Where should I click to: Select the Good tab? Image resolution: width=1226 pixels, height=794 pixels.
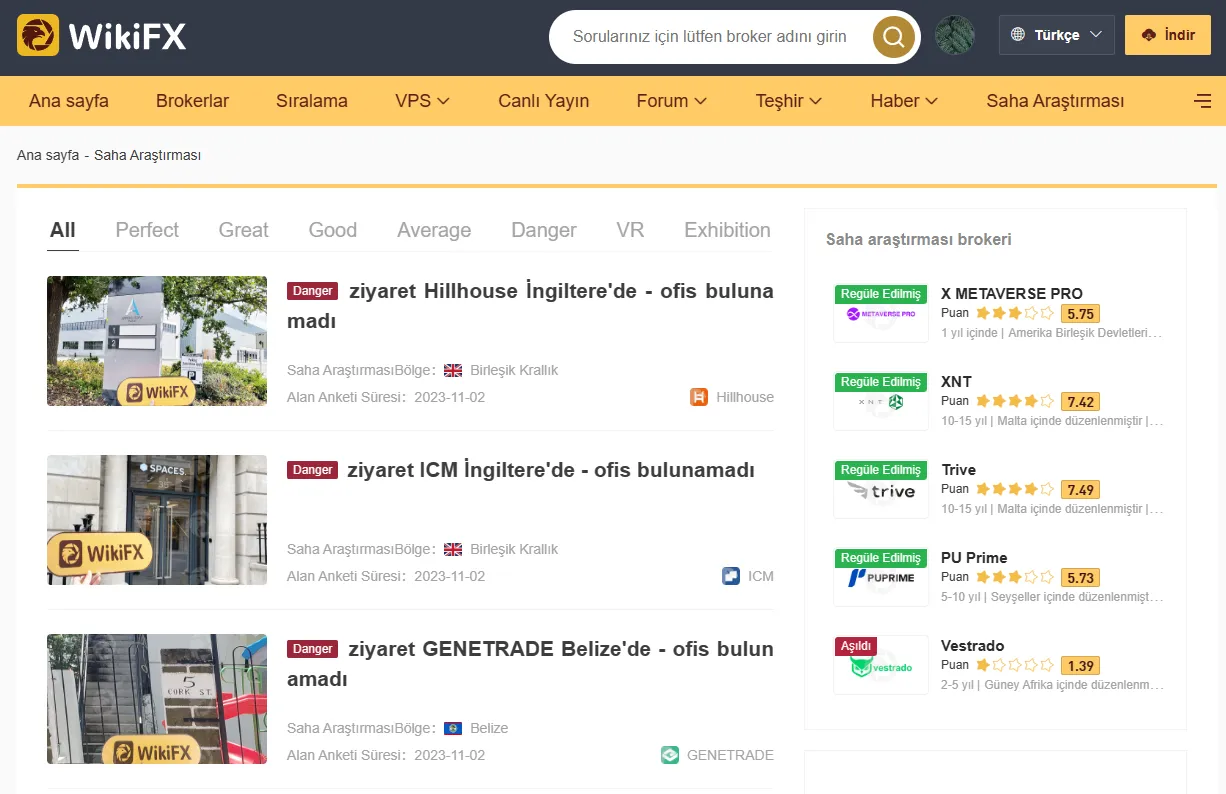click(333, 230)
